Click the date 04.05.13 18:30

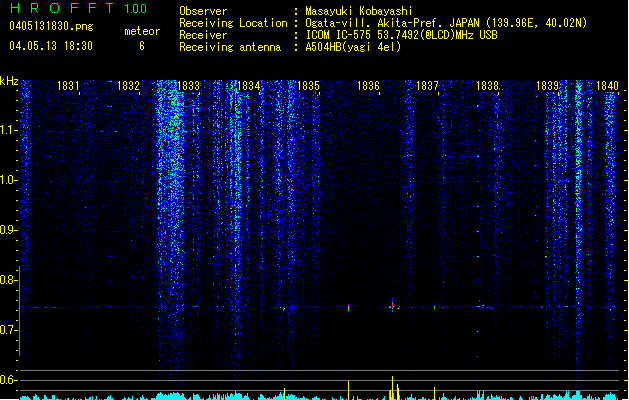51,46
